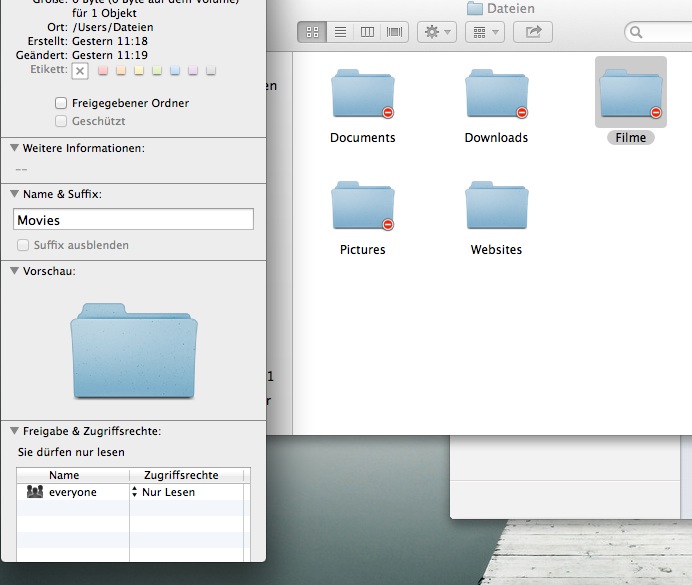Select the Pictures folder
The width and height of the screenshot is (692, 585).
(x=362, y=208)
